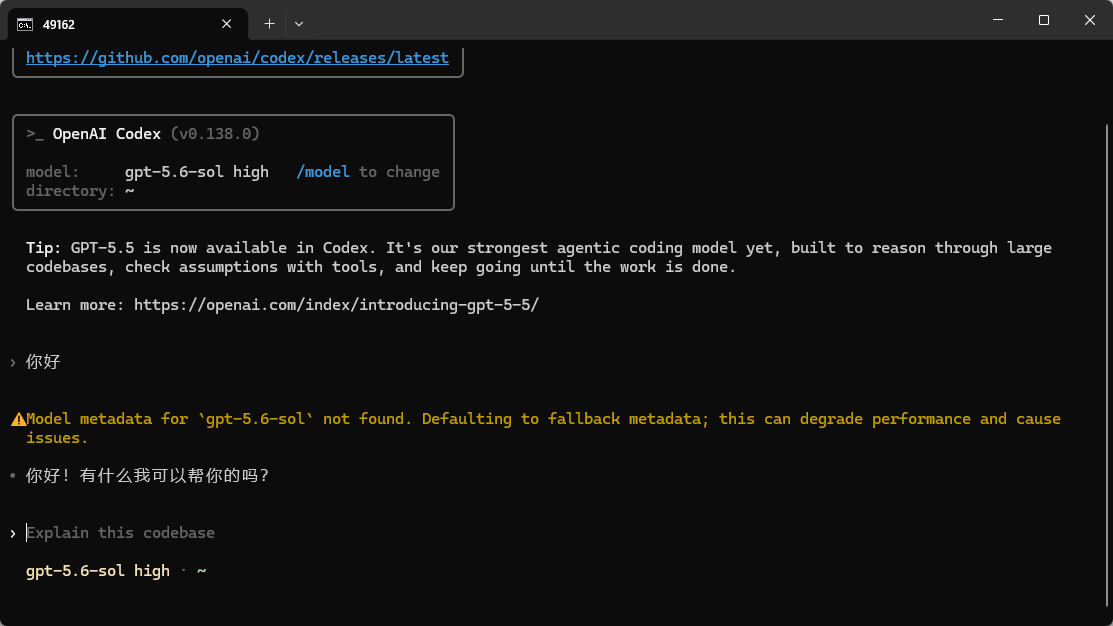Open the new tab profile dropdown arrow
The width and height of the screenshot is (1113, 626).
pos(299,23)
